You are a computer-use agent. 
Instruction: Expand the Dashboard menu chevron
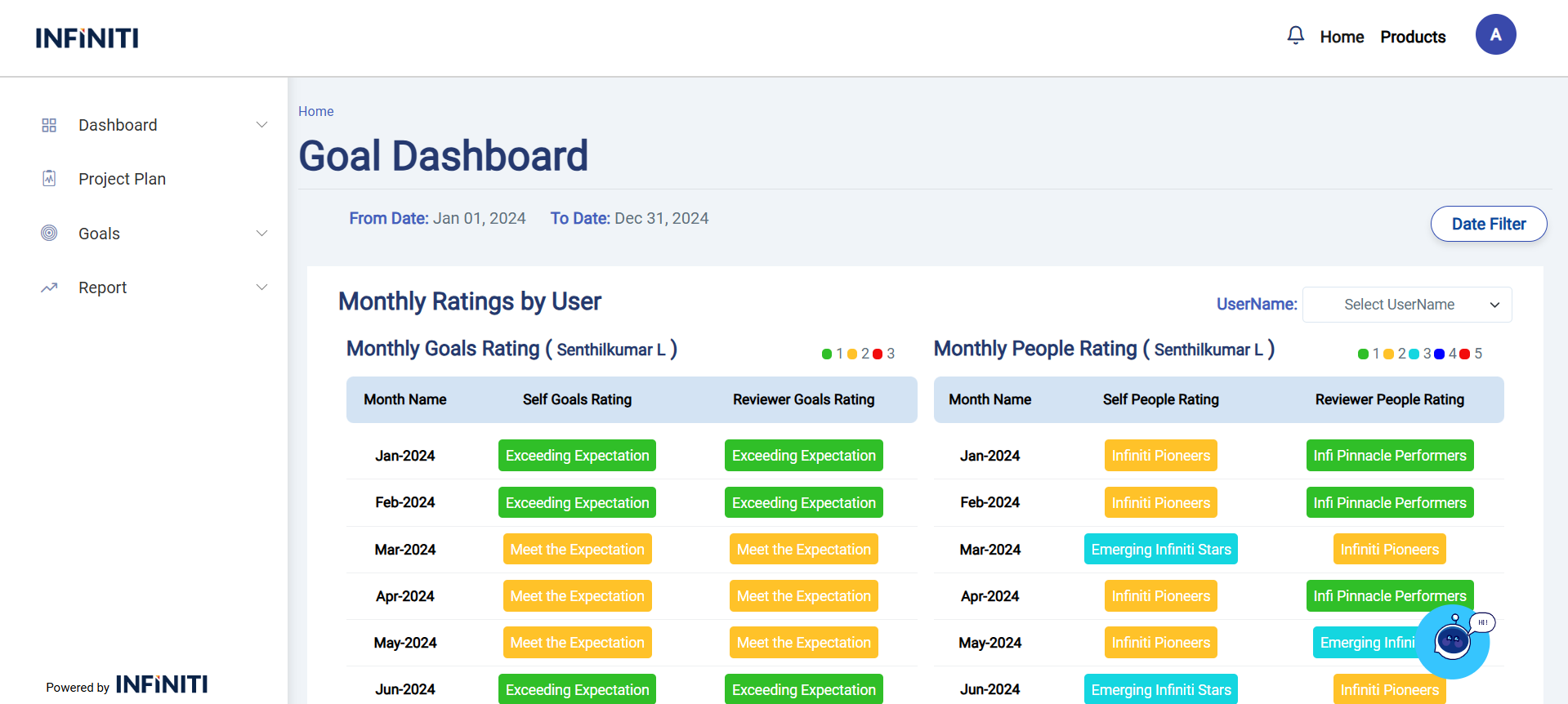pyautogui.click(x=261, y=125)
